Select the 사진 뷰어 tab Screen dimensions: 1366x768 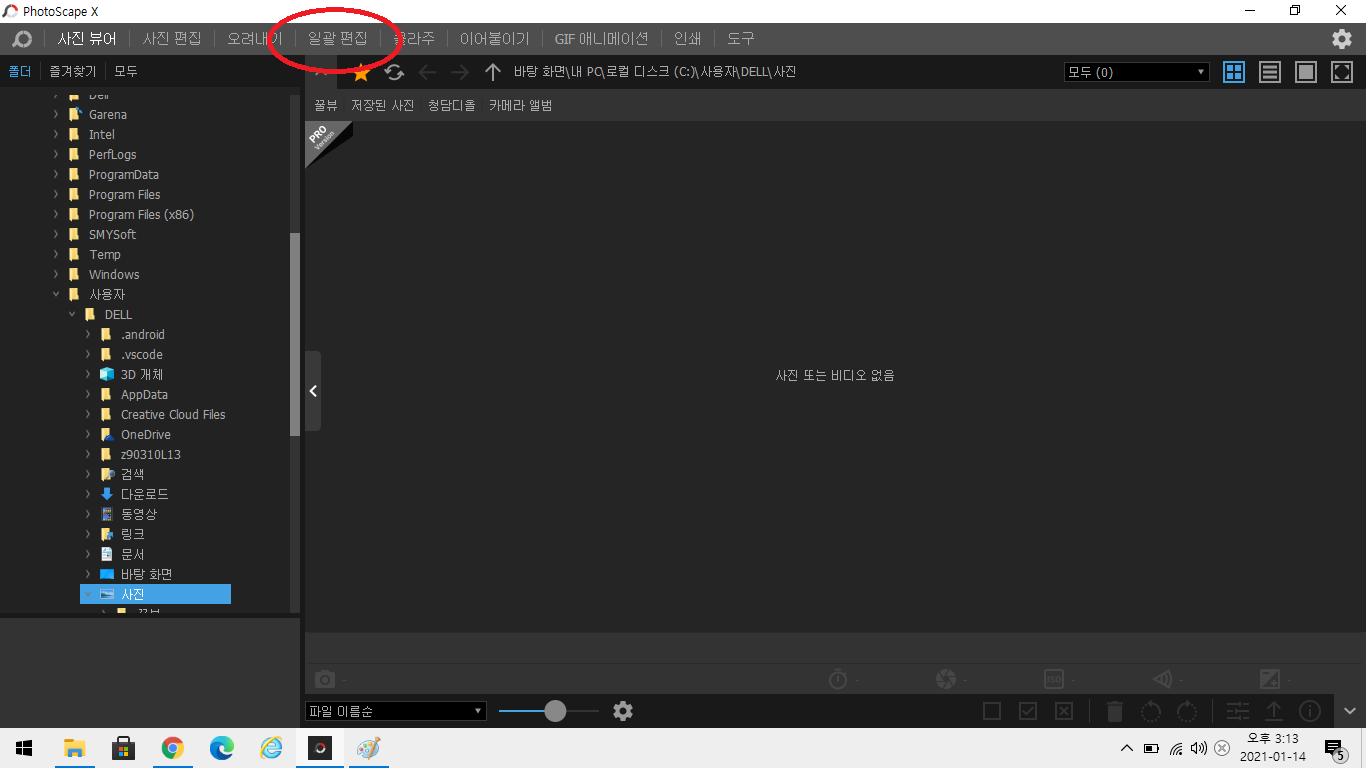pos(87,39)
